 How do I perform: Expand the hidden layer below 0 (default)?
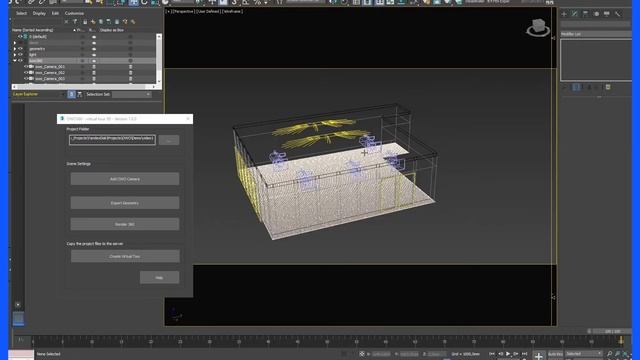click(15, 42)
